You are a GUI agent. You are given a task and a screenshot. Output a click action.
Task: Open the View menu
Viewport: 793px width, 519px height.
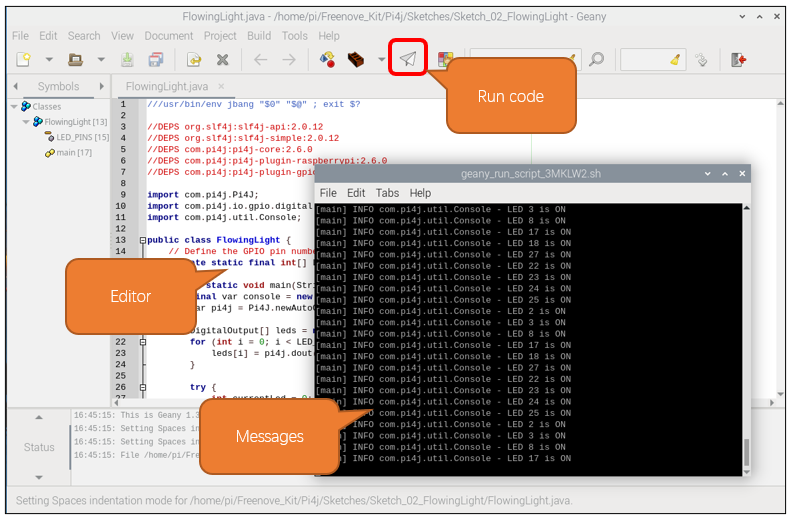pos(122,36)
